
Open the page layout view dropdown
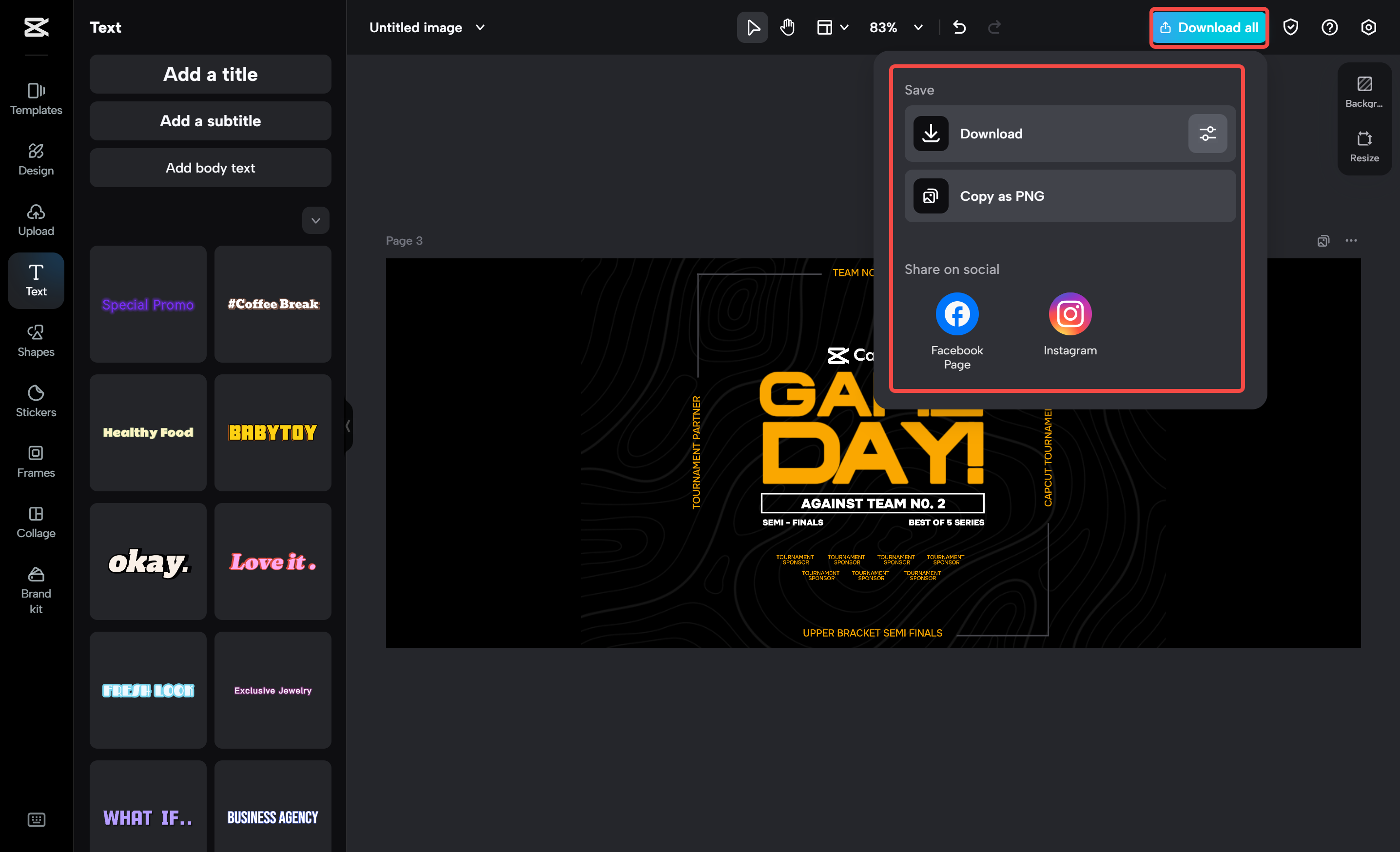[x=832, y=27]
